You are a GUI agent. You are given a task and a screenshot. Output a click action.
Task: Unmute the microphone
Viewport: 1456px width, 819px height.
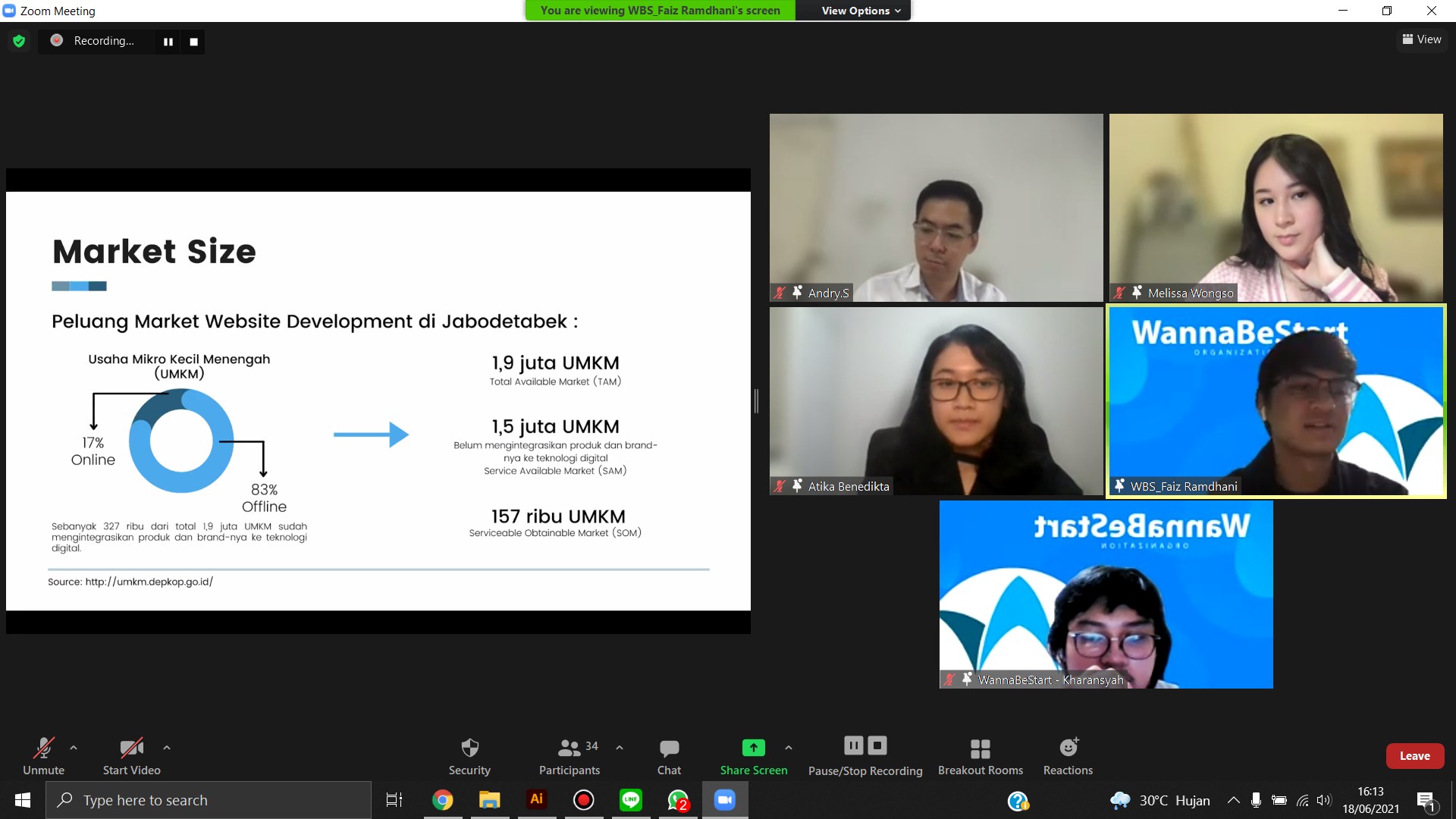click(43, 748)
